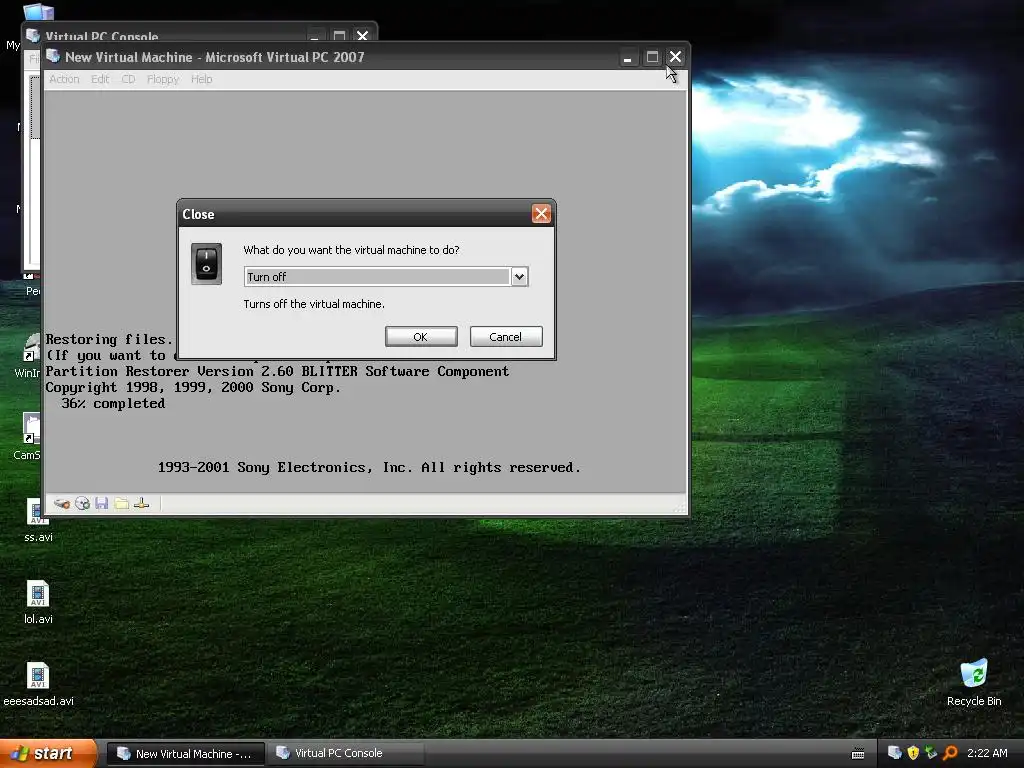Open the Edit menu
This screenshot has width=1024, height=768.
point(100,79)
